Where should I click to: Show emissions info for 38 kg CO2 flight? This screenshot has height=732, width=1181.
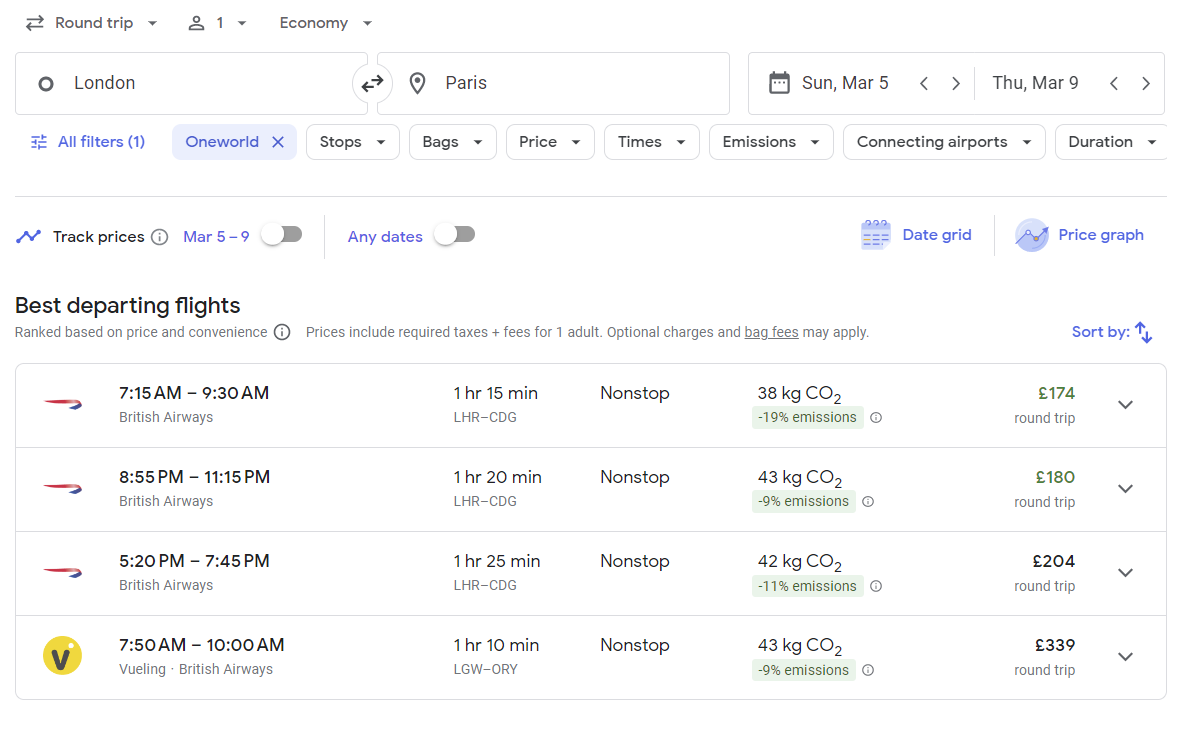pyautogui.click(x=876, y=418)
